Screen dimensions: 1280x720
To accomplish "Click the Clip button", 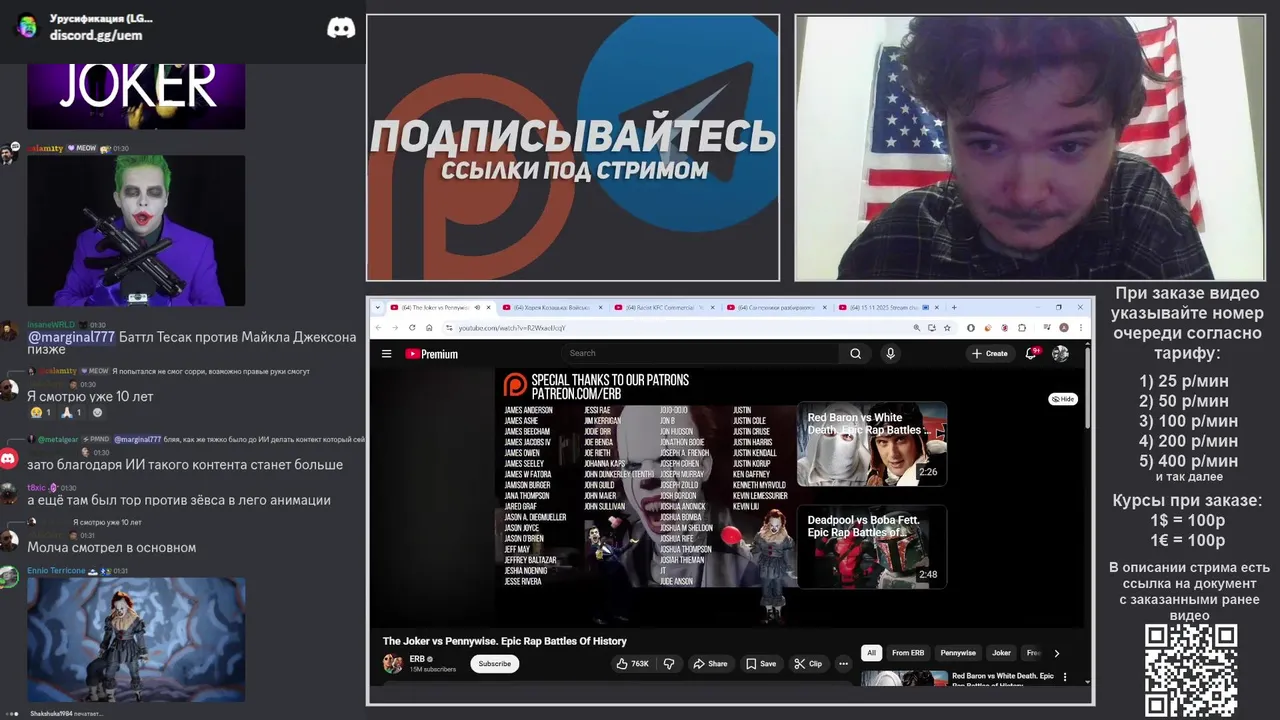I will tap(808, 663).
